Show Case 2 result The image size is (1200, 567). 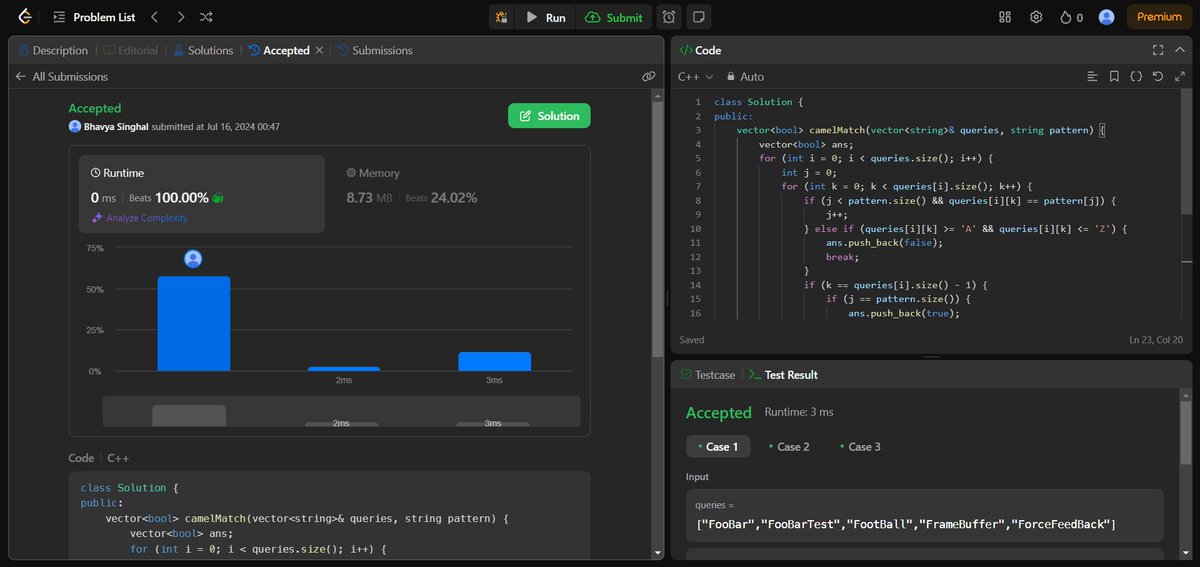coord(788,447)
